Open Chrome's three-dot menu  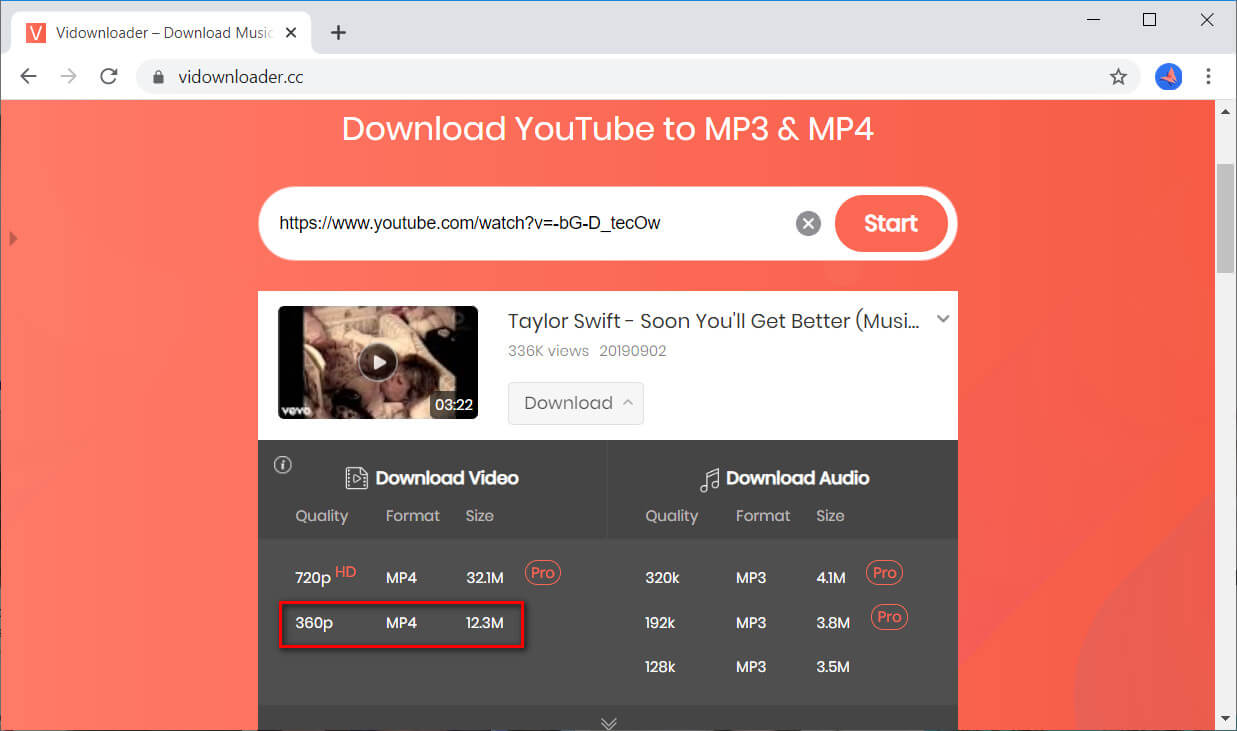[1209, 77]
